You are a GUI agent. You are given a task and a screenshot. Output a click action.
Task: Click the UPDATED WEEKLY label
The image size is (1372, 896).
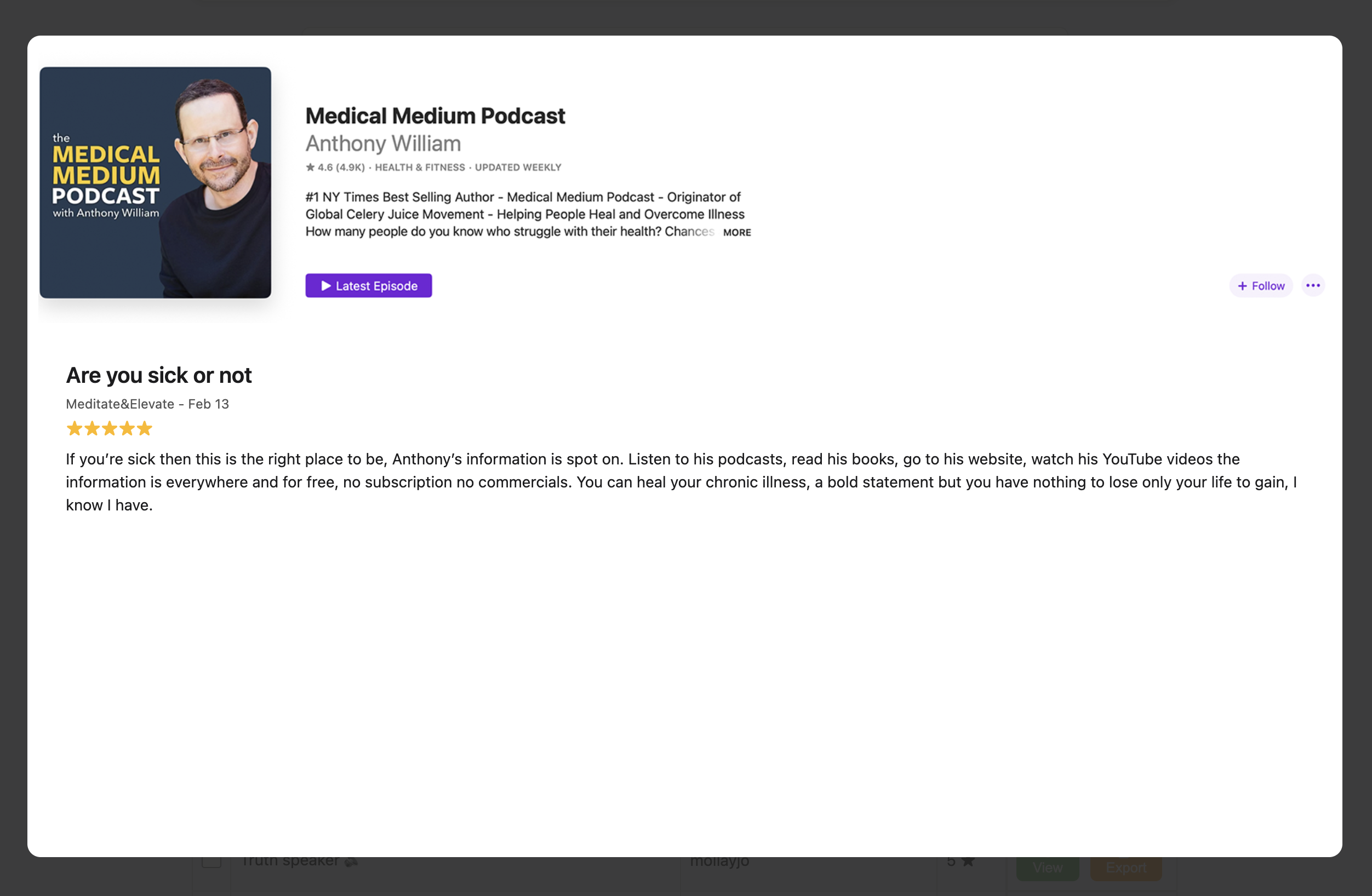click(x=518, y=167)
